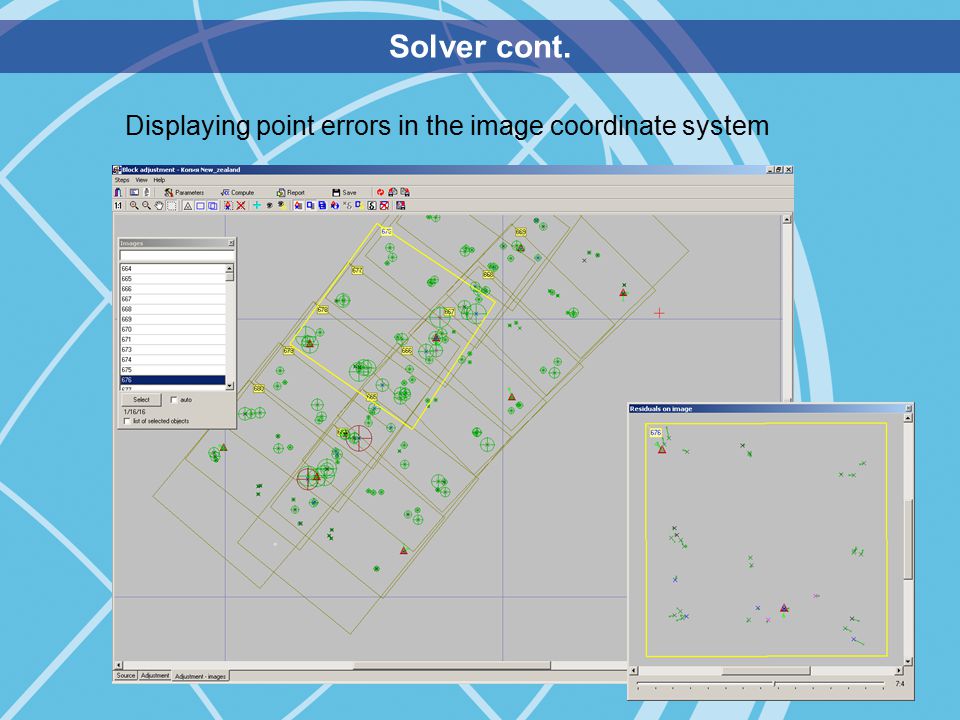This screenshot has height=720, width=960.
Task: Click the 1:1 zoom scale icon
Action: (118, 206)
